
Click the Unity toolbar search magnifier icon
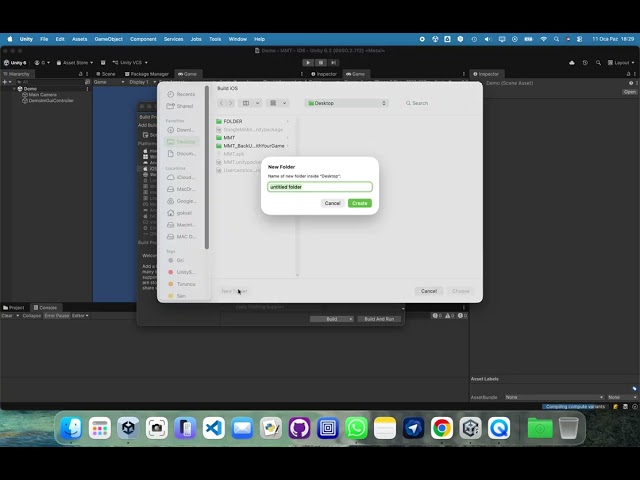coord(598,62)
